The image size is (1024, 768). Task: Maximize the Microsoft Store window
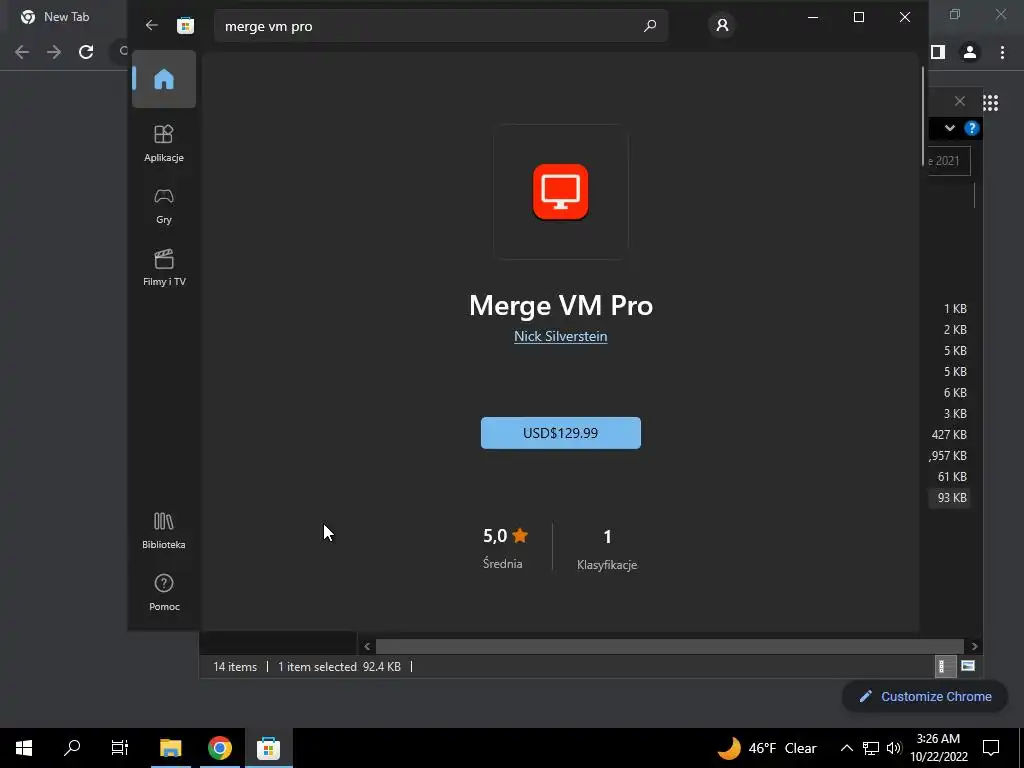click(x=859, y=18)
